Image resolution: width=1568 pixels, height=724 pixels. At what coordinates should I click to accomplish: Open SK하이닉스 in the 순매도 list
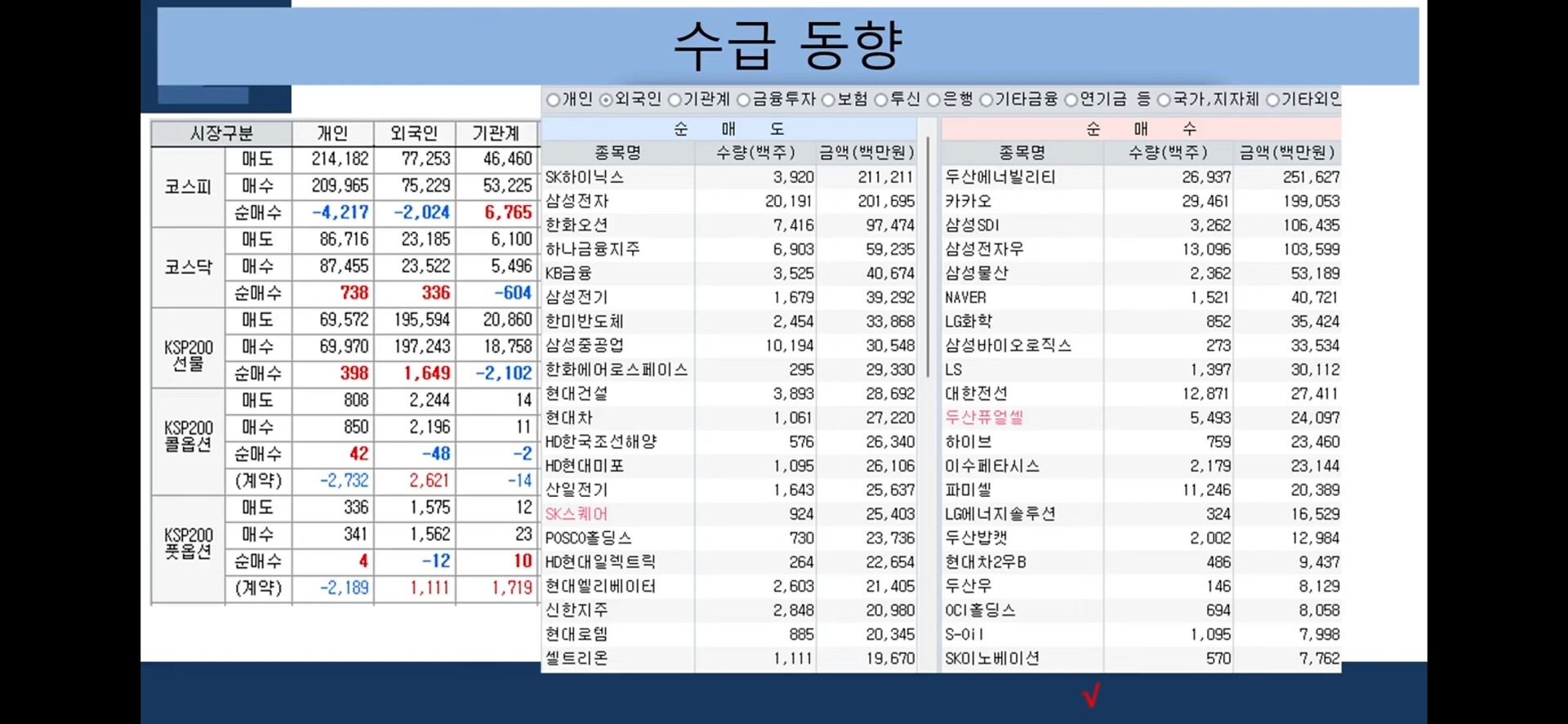click(x=585, y=177)
